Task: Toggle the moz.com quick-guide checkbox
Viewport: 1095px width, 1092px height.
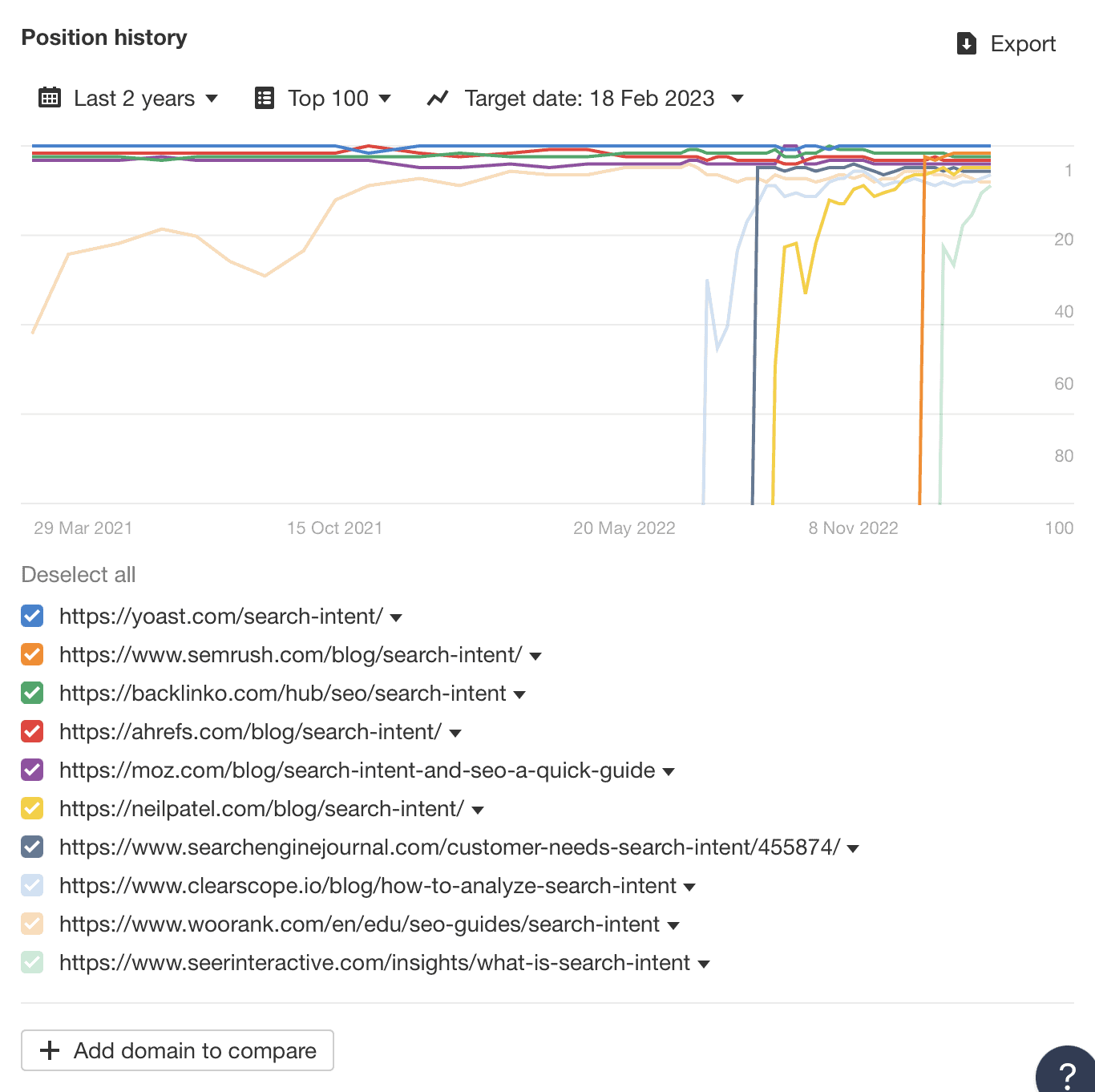Action: [32, 770]
